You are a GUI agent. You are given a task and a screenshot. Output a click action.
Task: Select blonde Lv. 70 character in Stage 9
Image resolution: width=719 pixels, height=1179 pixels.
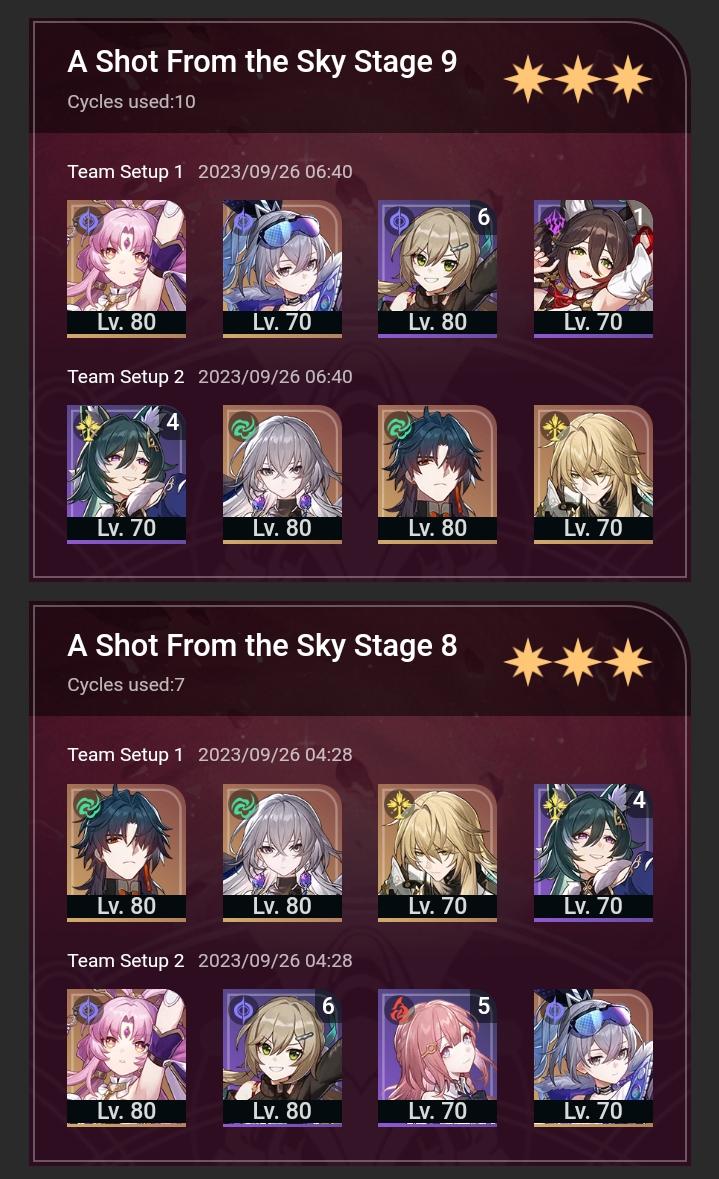(593, 474)
